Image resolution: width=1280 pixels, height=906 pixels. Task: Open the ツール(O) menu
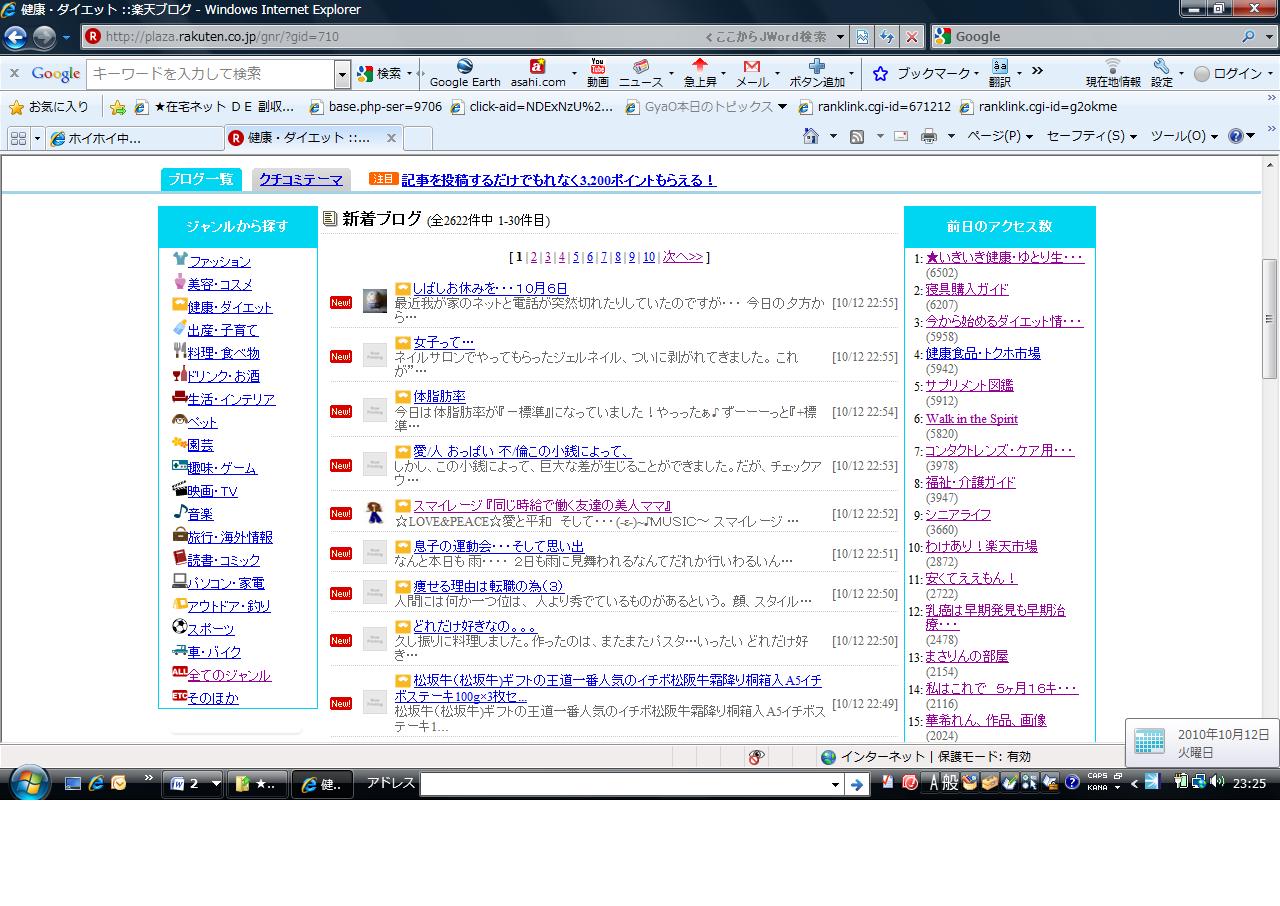(x=1184, y=137)
